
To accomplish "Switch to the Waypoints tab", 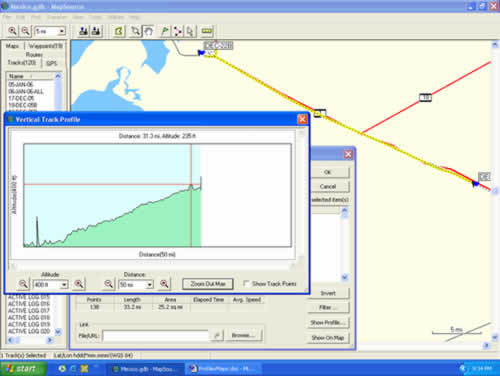I will pyautogui.click(x=46, y=46).
